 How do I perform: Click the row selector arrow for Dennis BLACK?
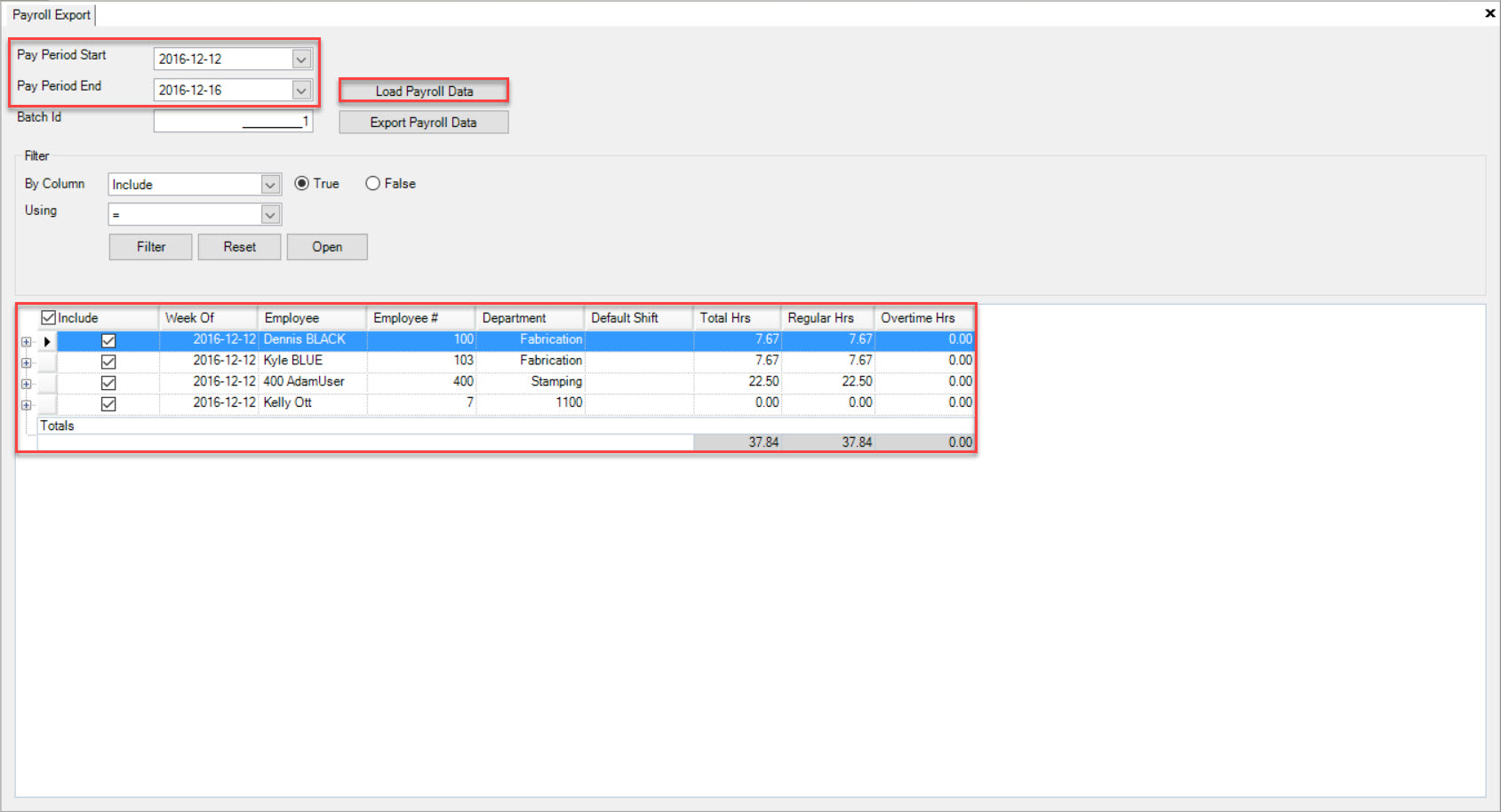click(x=47, y=341)
